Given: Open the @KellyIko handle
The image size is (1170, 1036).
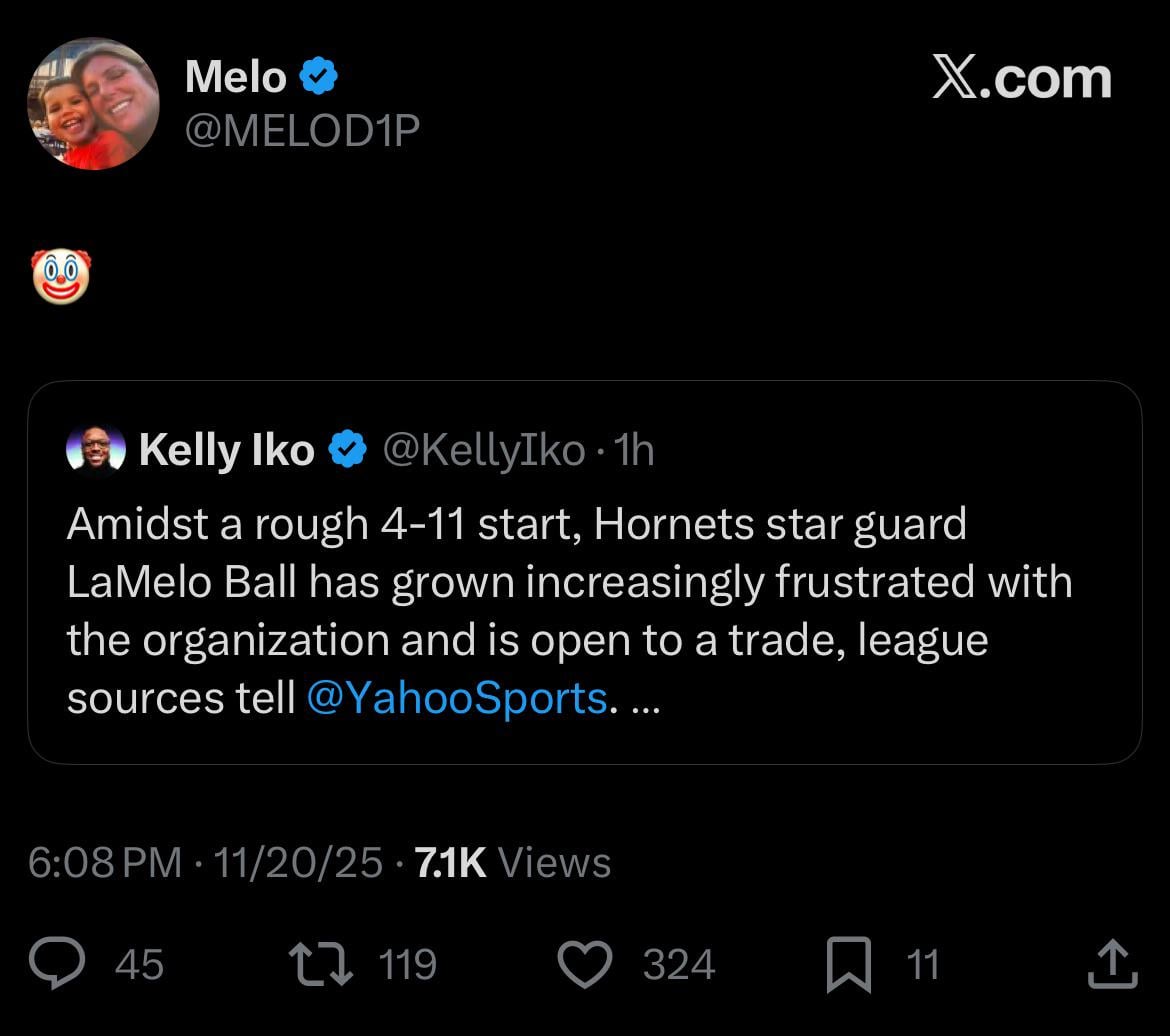Looking at the screenshot, I should tap(484, 450).
